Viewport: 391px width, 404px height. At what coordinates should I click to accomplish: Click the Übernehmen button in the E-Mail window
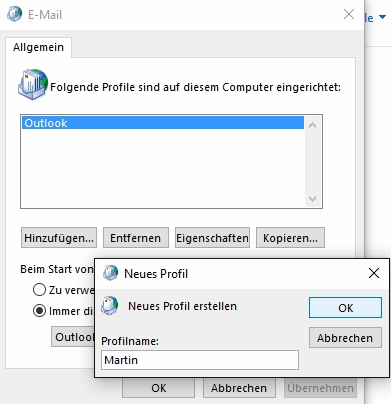pos(320,388)
